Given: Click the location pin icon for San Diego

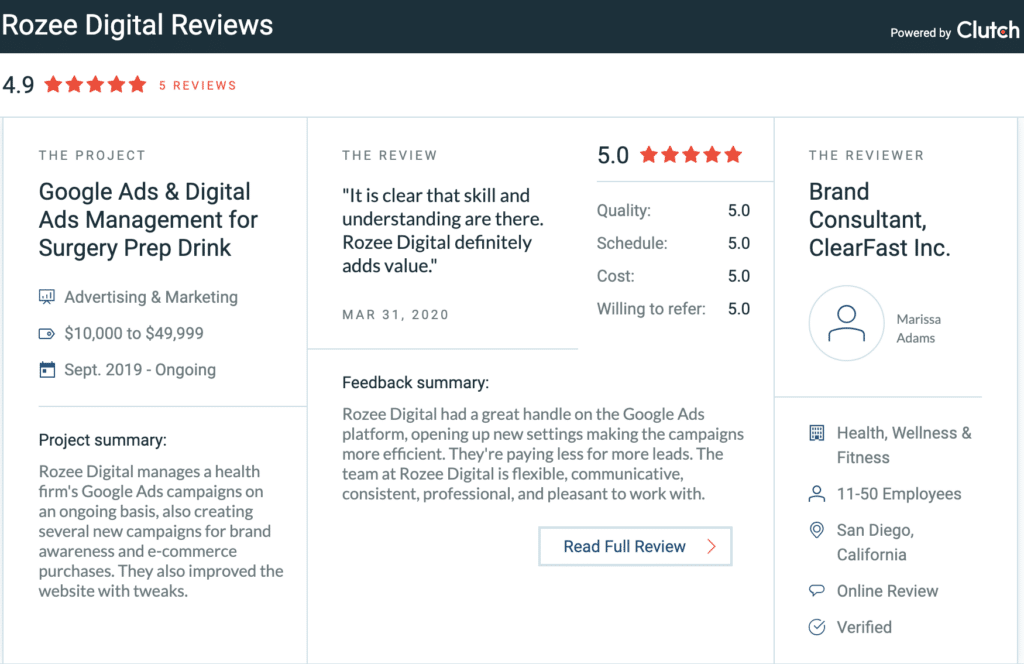Looking at the screenshot, I should (817, 530).
